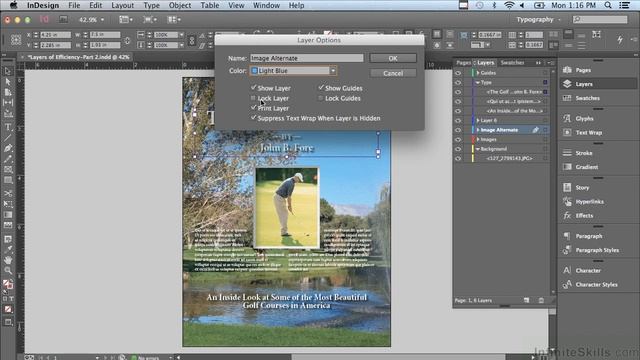Collapse the Background layer
Screen dimensions: 640x360
pos(478,149)
